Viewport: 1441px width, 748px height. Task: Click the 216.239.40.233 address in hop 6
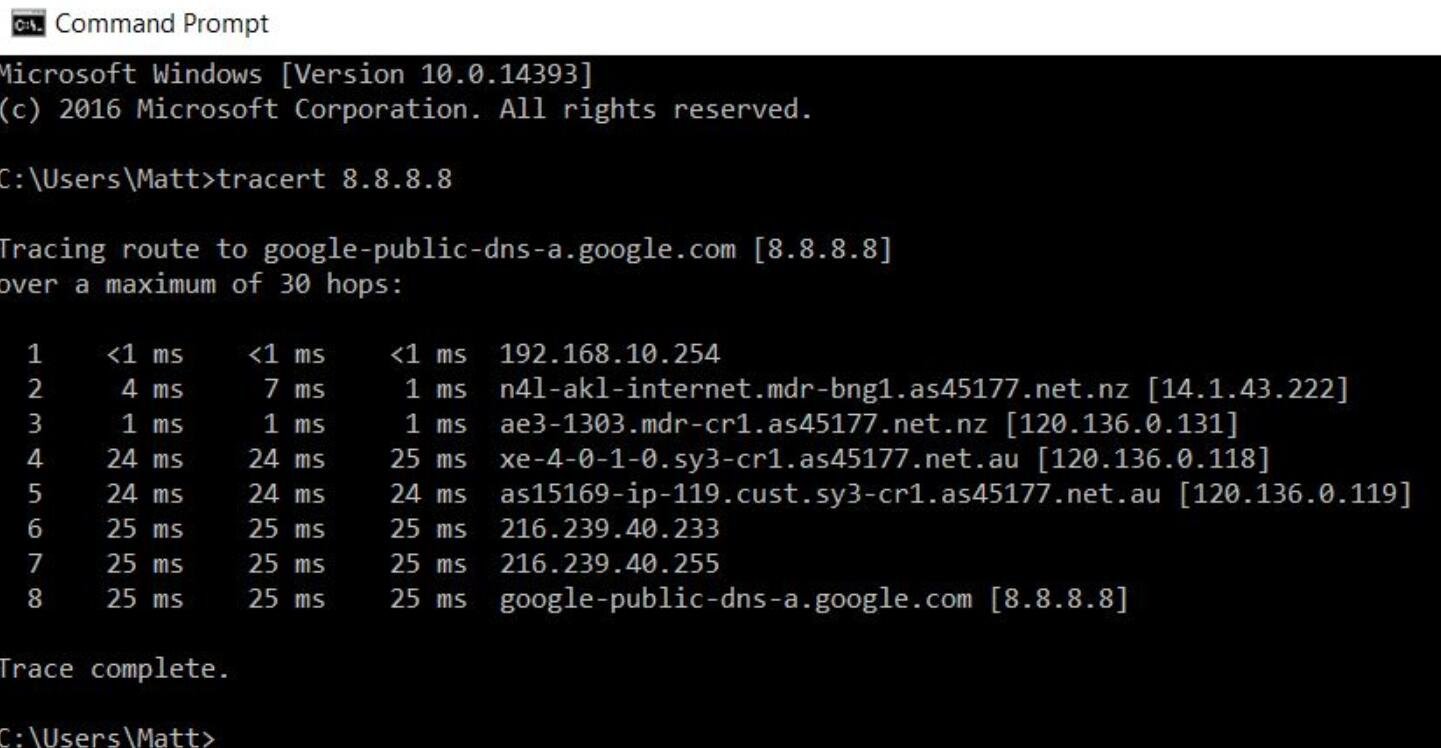(610, 529)
